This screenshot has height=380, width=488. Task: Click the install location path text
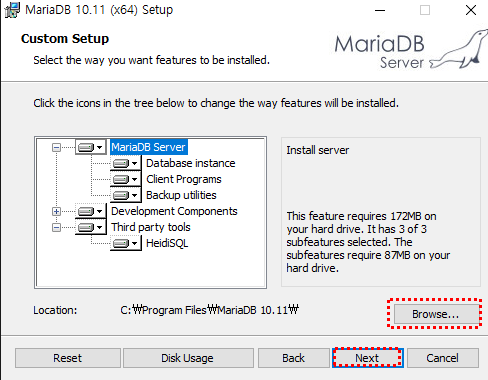tap(209, 310)
